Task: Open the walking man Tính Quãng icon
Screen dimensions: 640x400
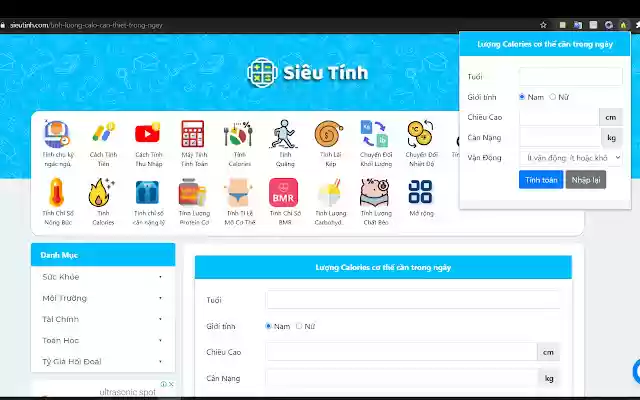Action: (284, 134)
